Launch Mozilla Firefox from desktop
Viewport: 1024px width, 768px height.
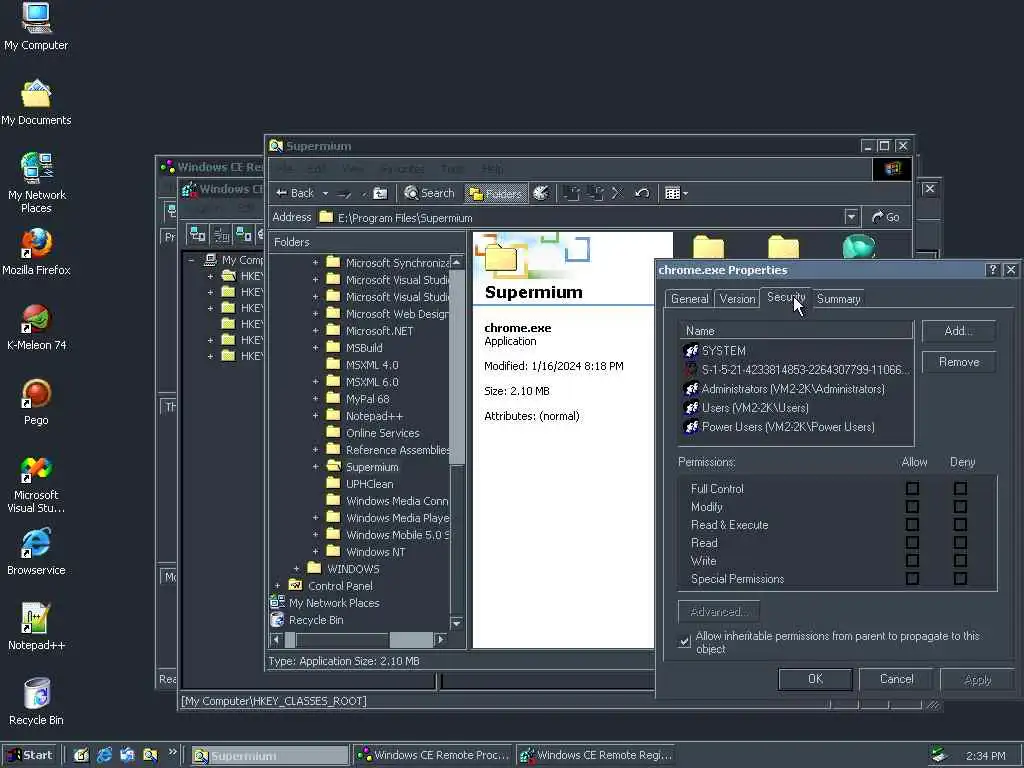pos(36,252)
